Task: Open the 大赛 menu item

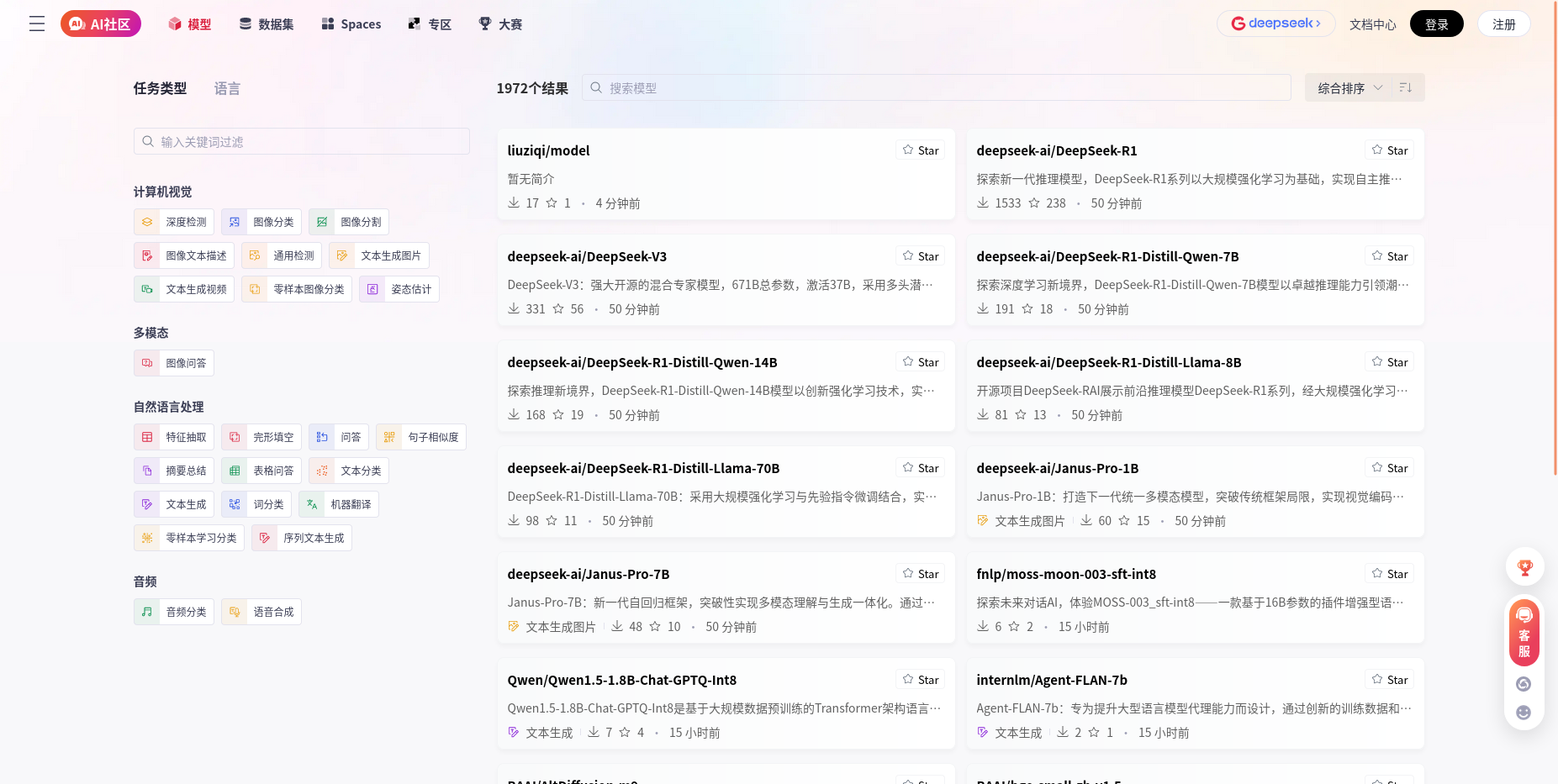Action: coord(500,24)
